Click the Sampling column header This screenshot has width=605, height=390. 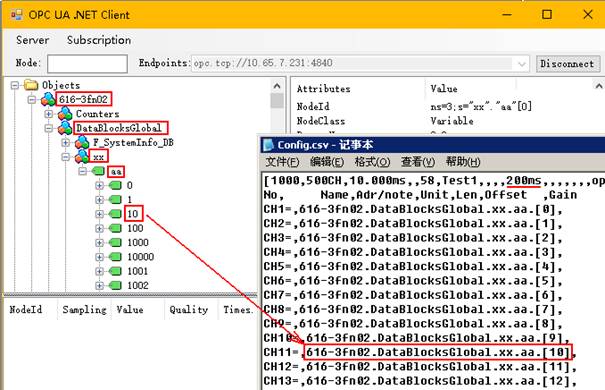tap(84, 309)
